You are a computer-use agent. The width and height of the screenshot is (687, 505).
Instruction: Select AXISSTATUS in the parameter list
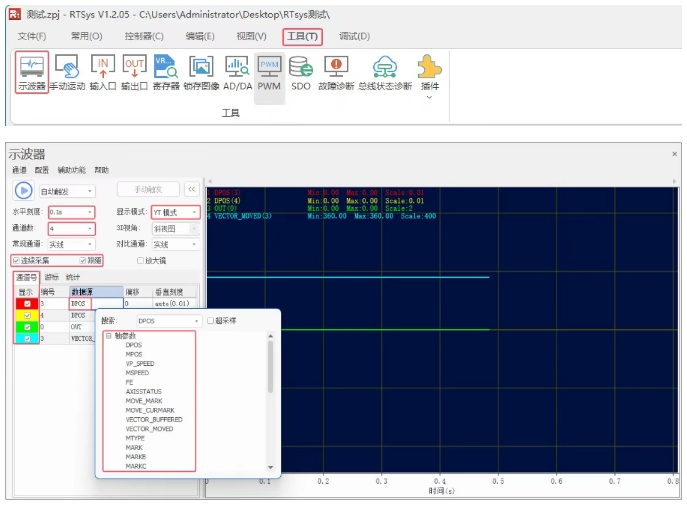[143, 392]
